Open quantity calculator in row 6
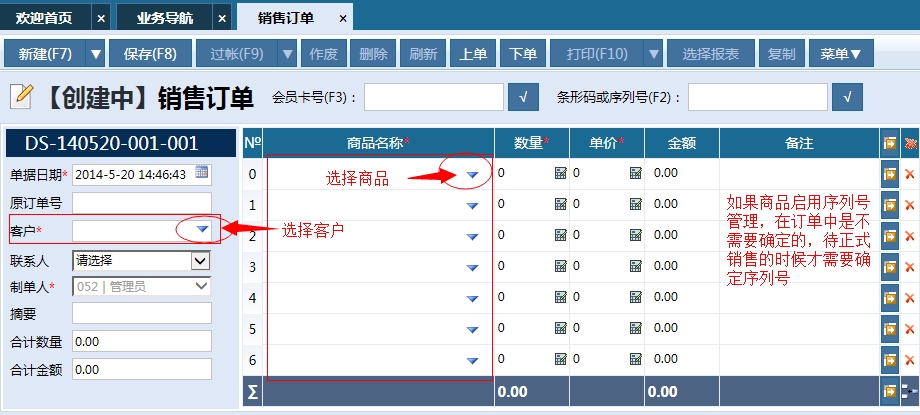 pyautogui.click(x=560, y=359)
